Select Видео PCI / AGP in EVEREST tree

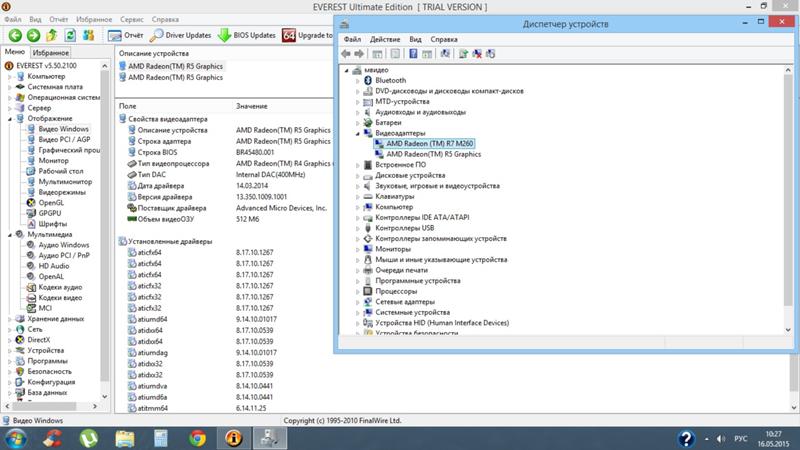coord(64,139)
